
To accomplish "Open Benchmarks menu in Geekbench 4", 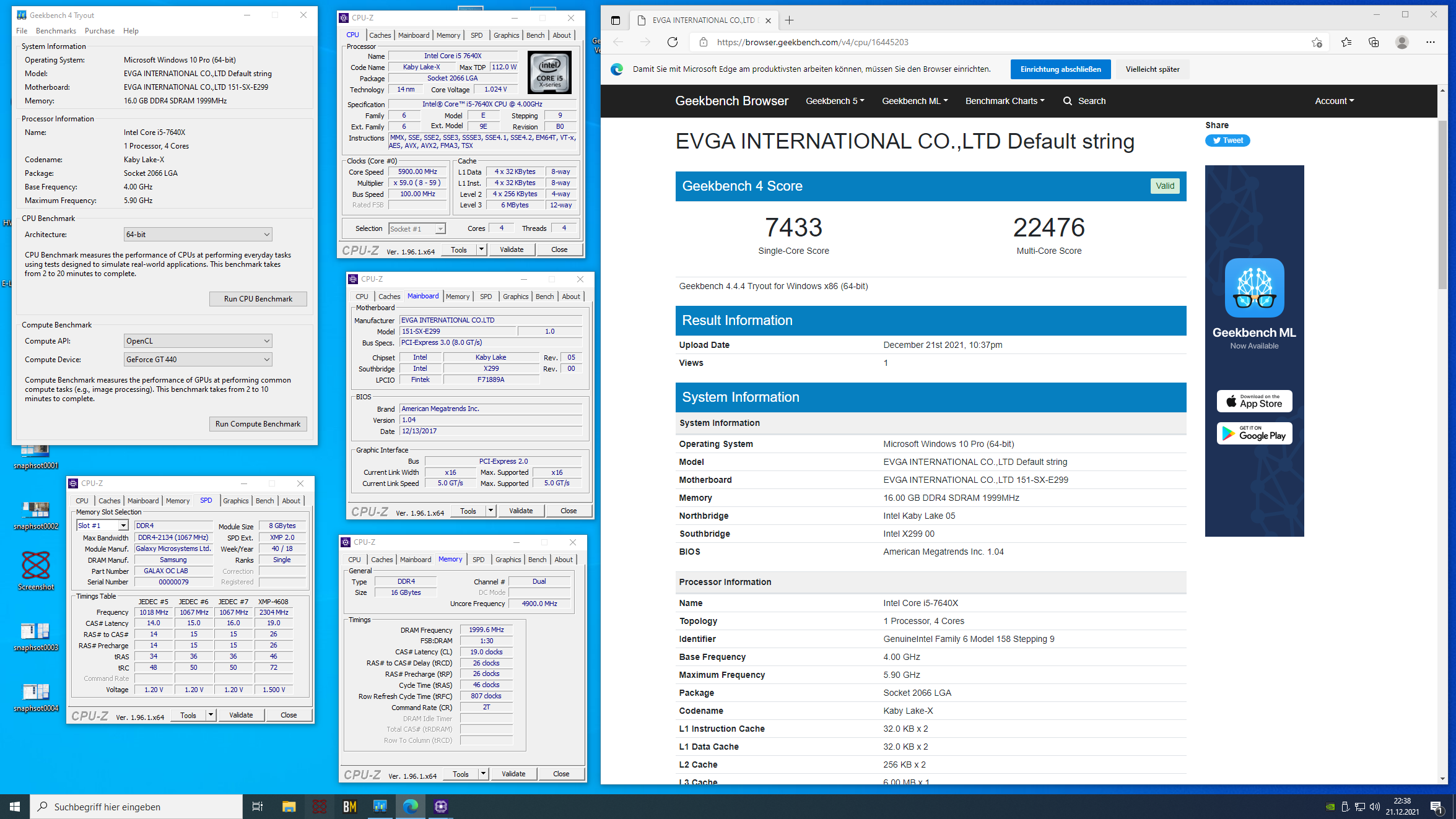I will click(56, 31).
